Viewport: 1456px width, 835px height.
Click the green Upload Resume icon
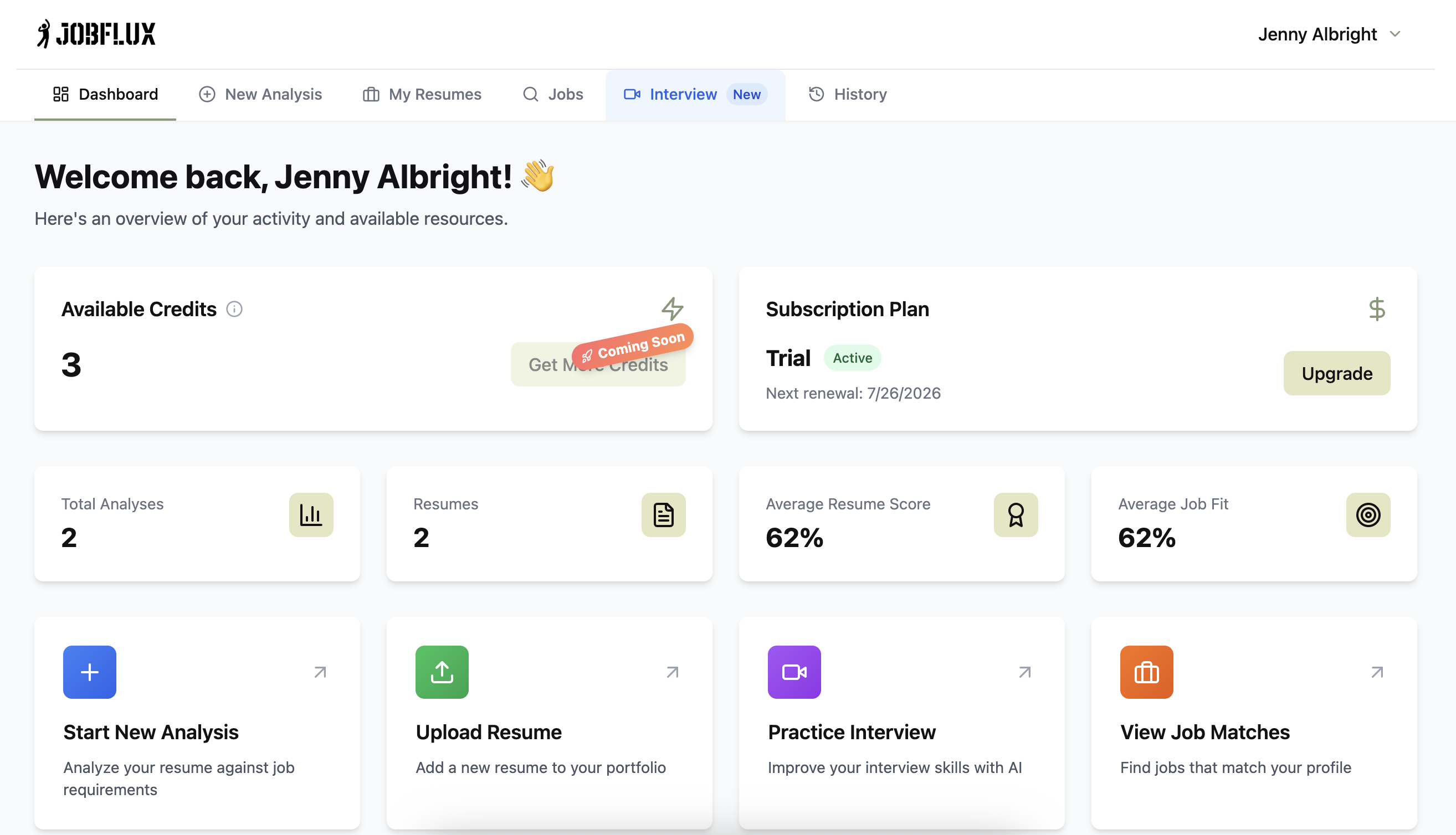(x=442, y=672)
